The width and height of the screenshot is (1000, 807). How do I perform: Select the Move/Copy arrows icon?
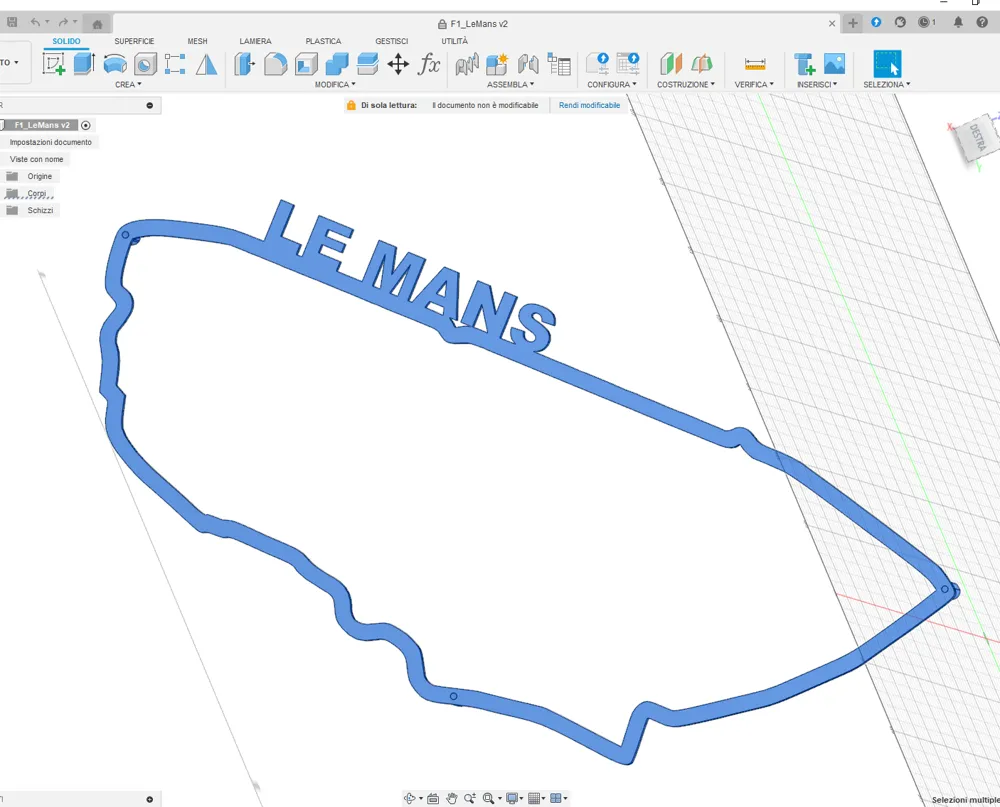coord(398,64)
